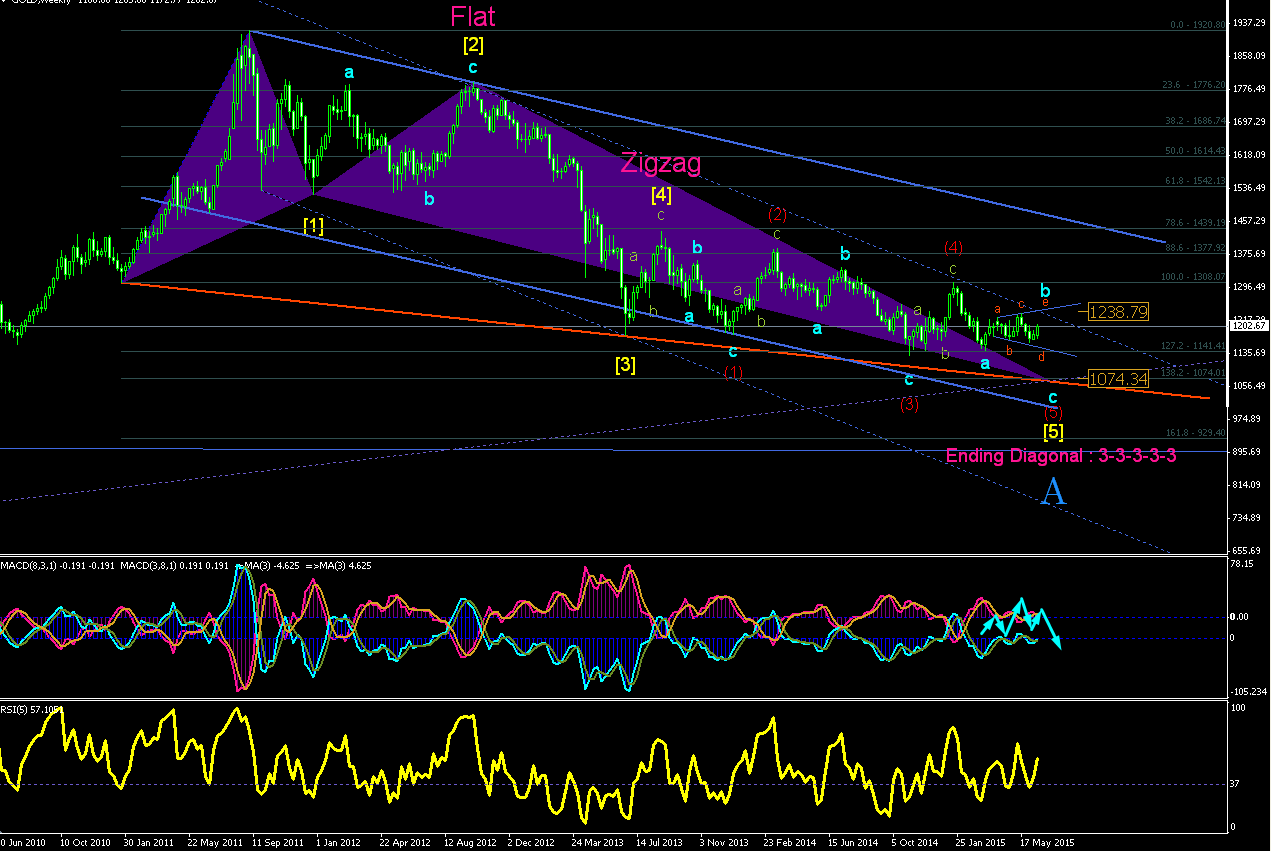This screenshot has height=851, width=1271.
Task: Click price scale value 1697.29
Action: click(1250, 122)
